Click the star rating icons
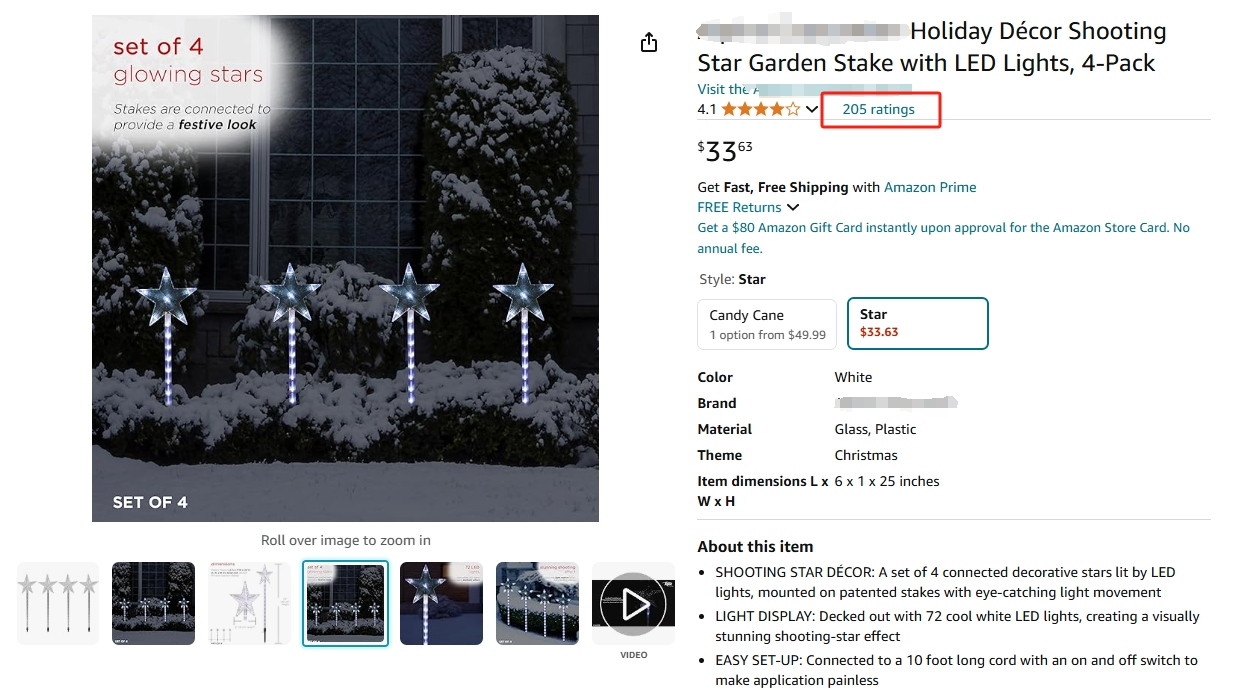1236x690 pixels. tap(760, 109)
